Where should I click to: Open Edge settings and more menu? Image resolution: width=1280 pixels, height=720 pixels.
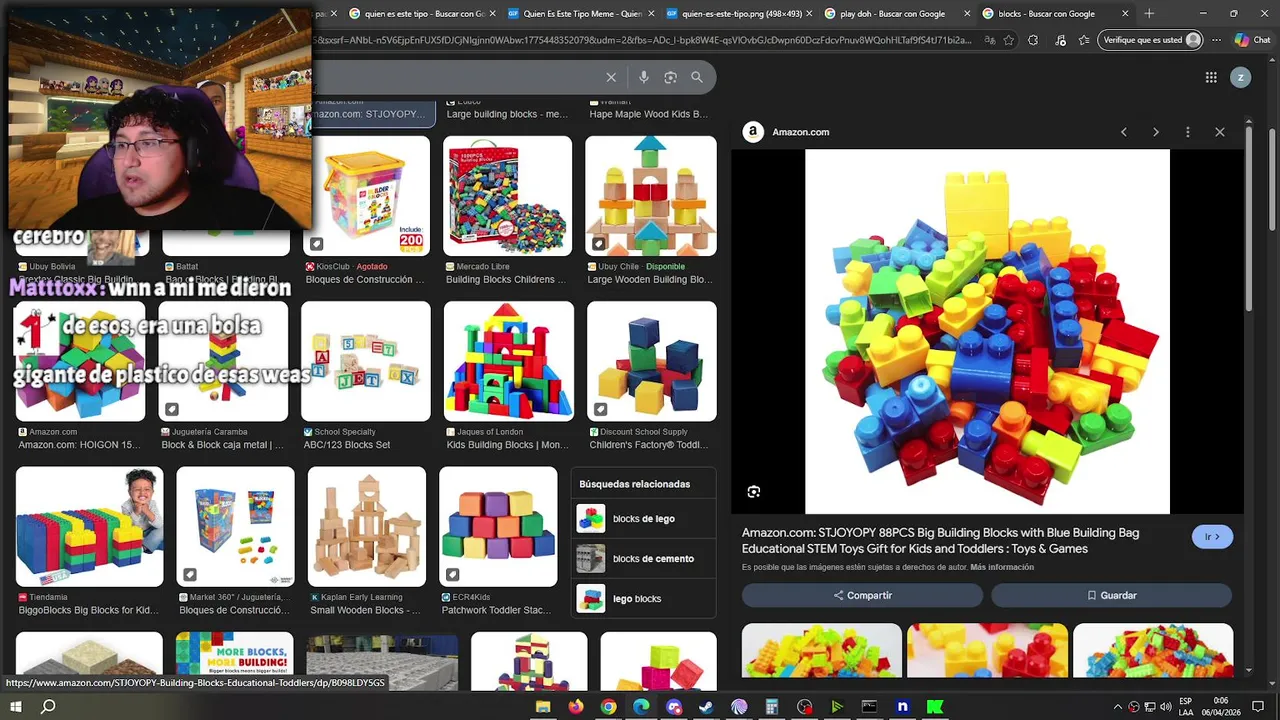1216,40
